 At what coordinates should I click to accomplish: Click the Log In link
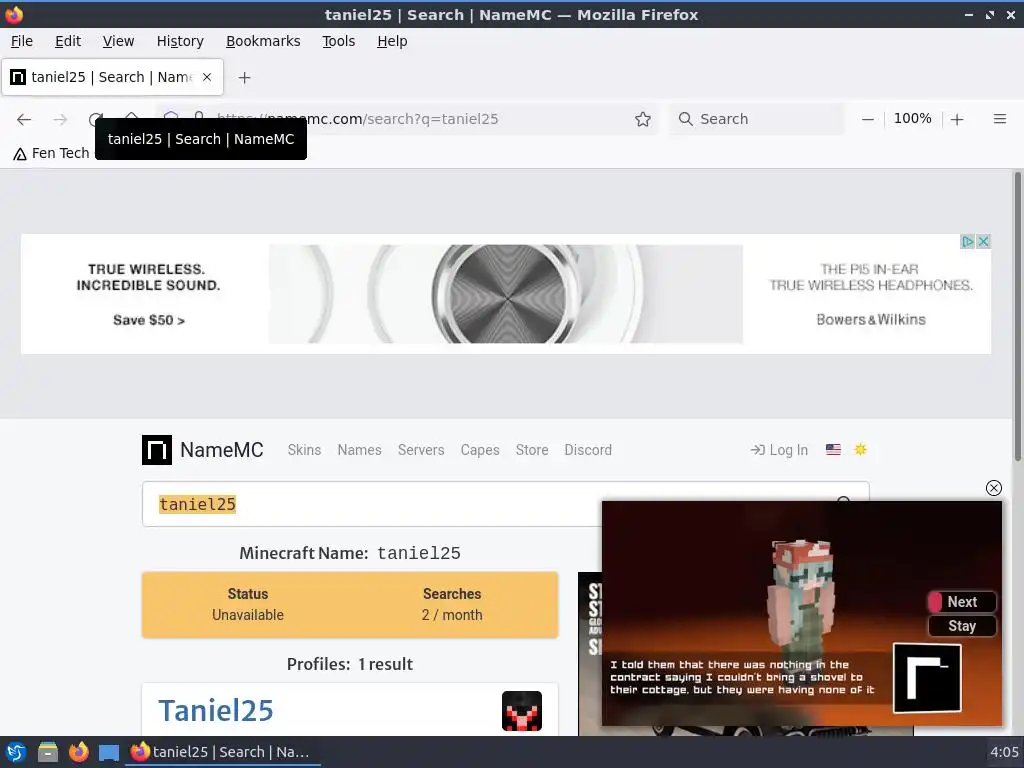(x=779, y=450)
